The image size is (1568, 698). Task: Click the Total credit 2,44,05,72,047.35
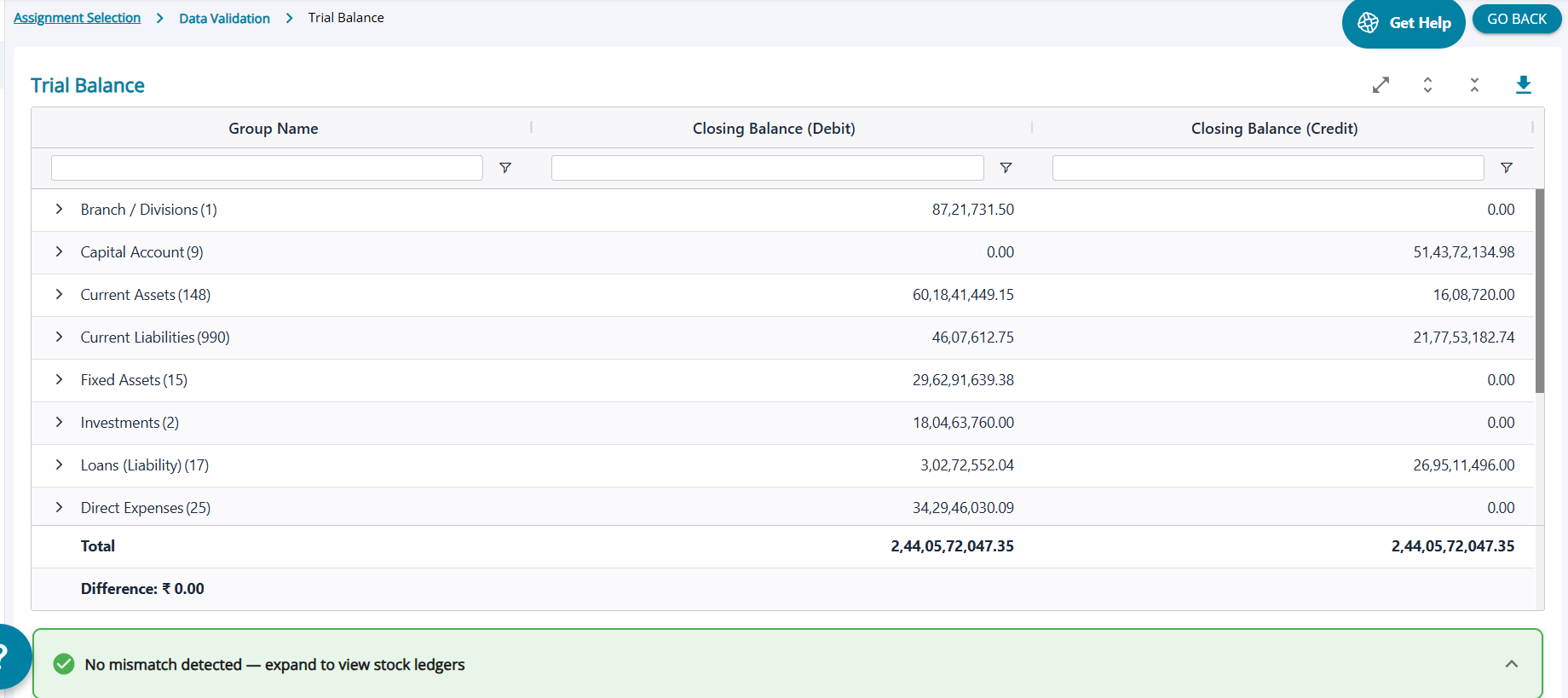pyautogui.click(x=1453, y=546)
